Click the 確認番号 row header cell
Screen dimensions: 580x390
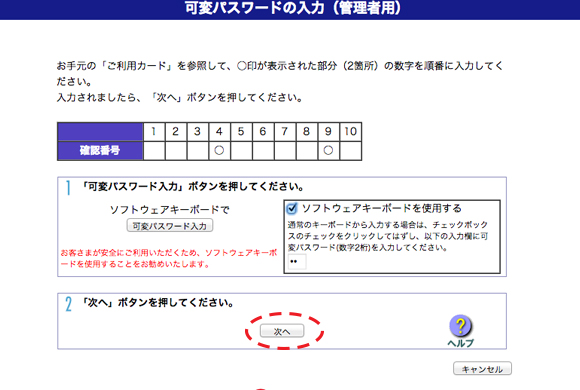click(x=100, y=151)
